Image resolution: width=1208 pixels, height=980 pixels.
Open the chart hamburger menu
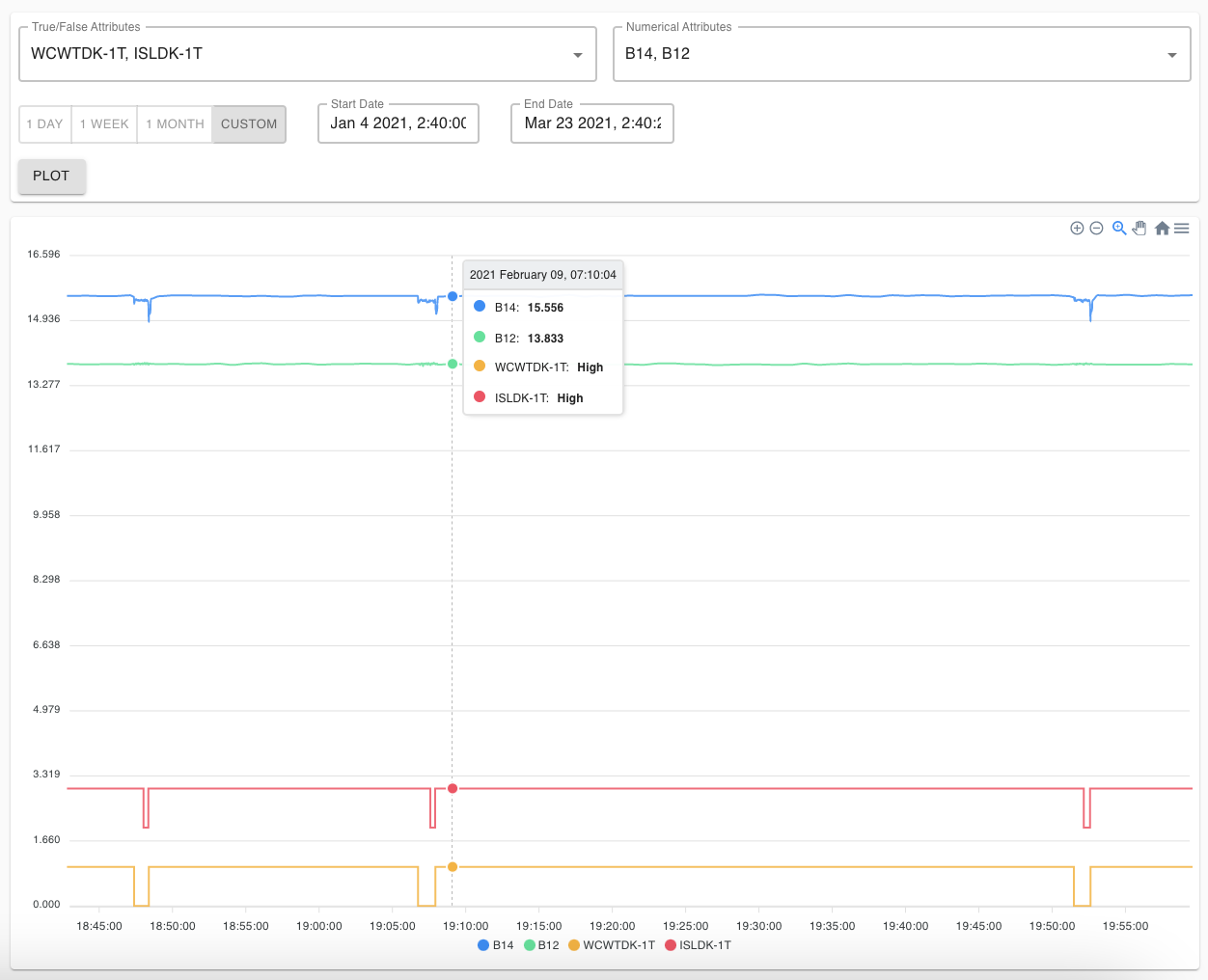tap(1182, 229)
